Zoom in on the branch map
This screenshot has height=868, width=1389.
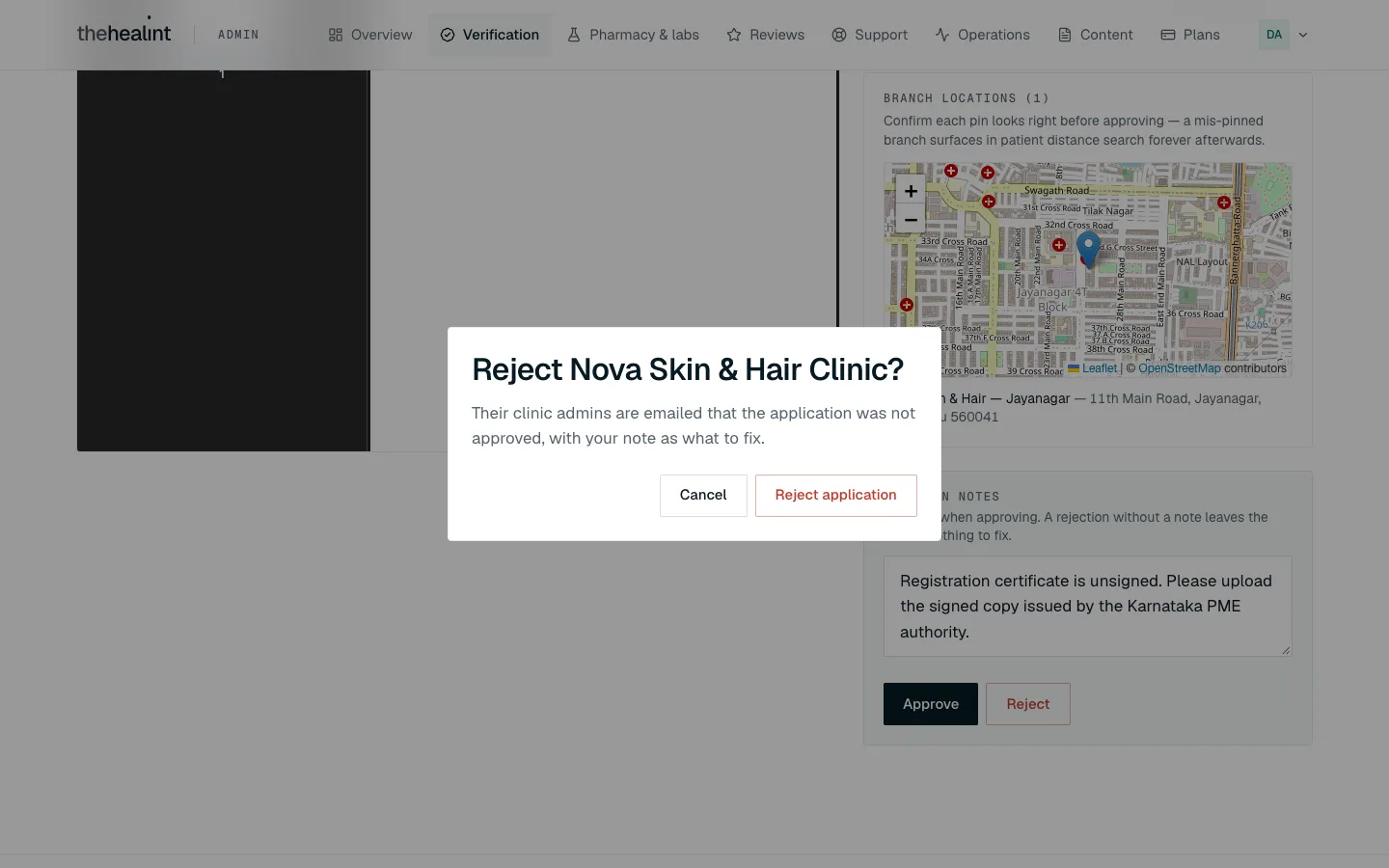point(911,191)
